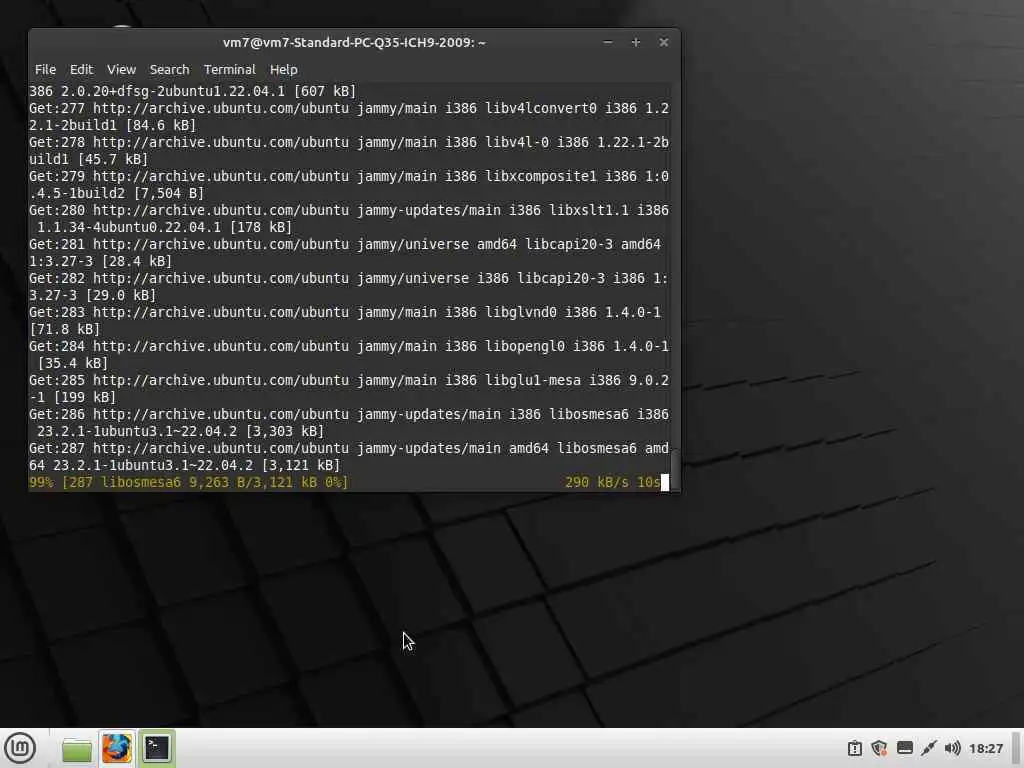
Task: Click the terminal vertical scrollbar handle
Action: [x=675, y=470]
